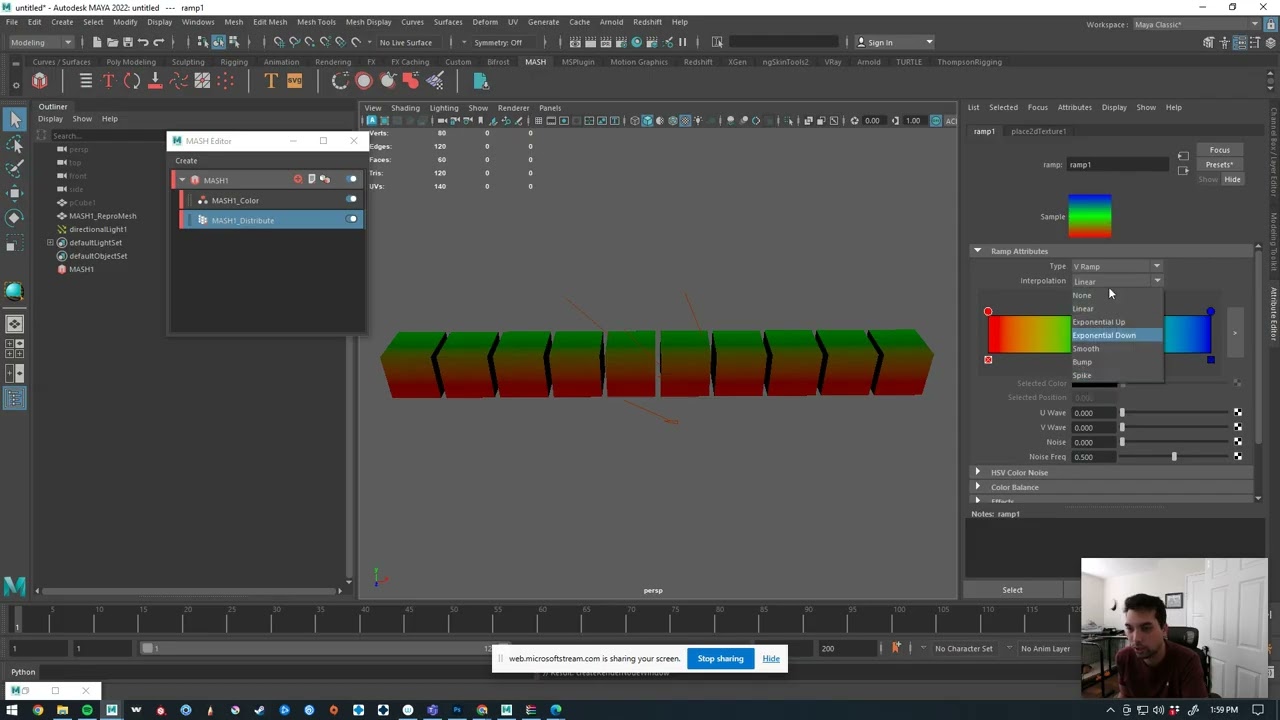Click the V Wave map checker button

tap(1238, 427)
